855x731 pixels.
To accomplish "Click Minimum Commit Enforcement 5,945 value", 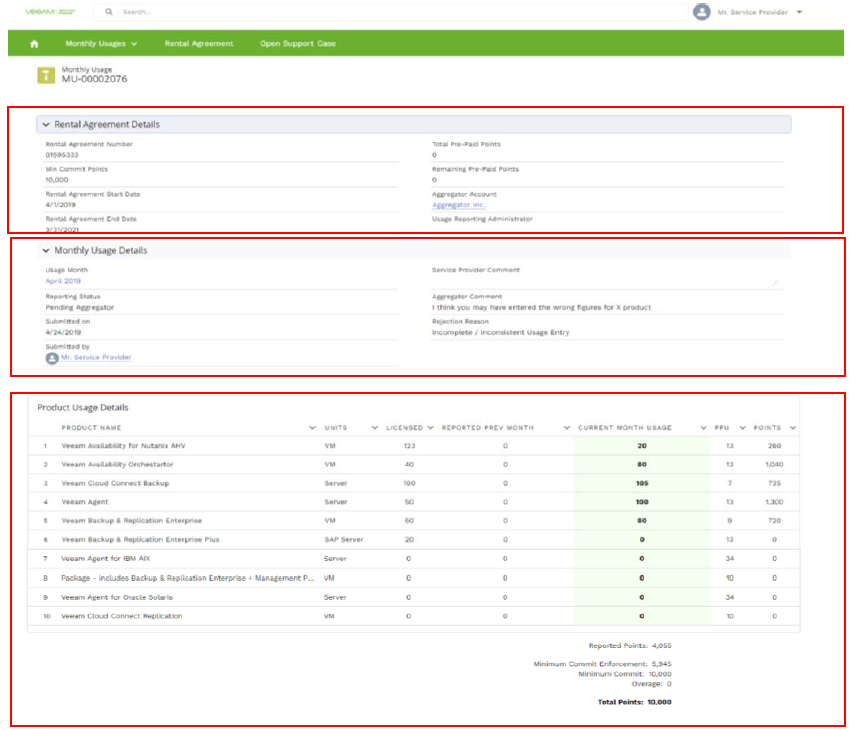I will [661, 664].
